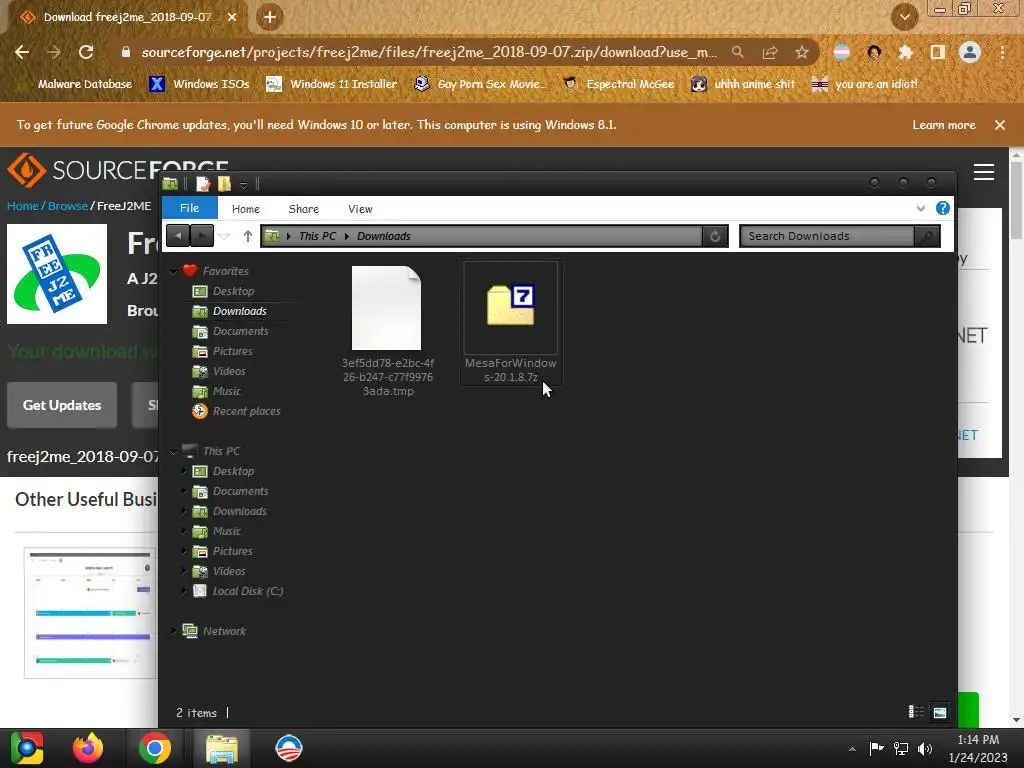Open Chrome profile avatar
The height and width of the screenshot is (768, 1024).
(x=970, y=52)
